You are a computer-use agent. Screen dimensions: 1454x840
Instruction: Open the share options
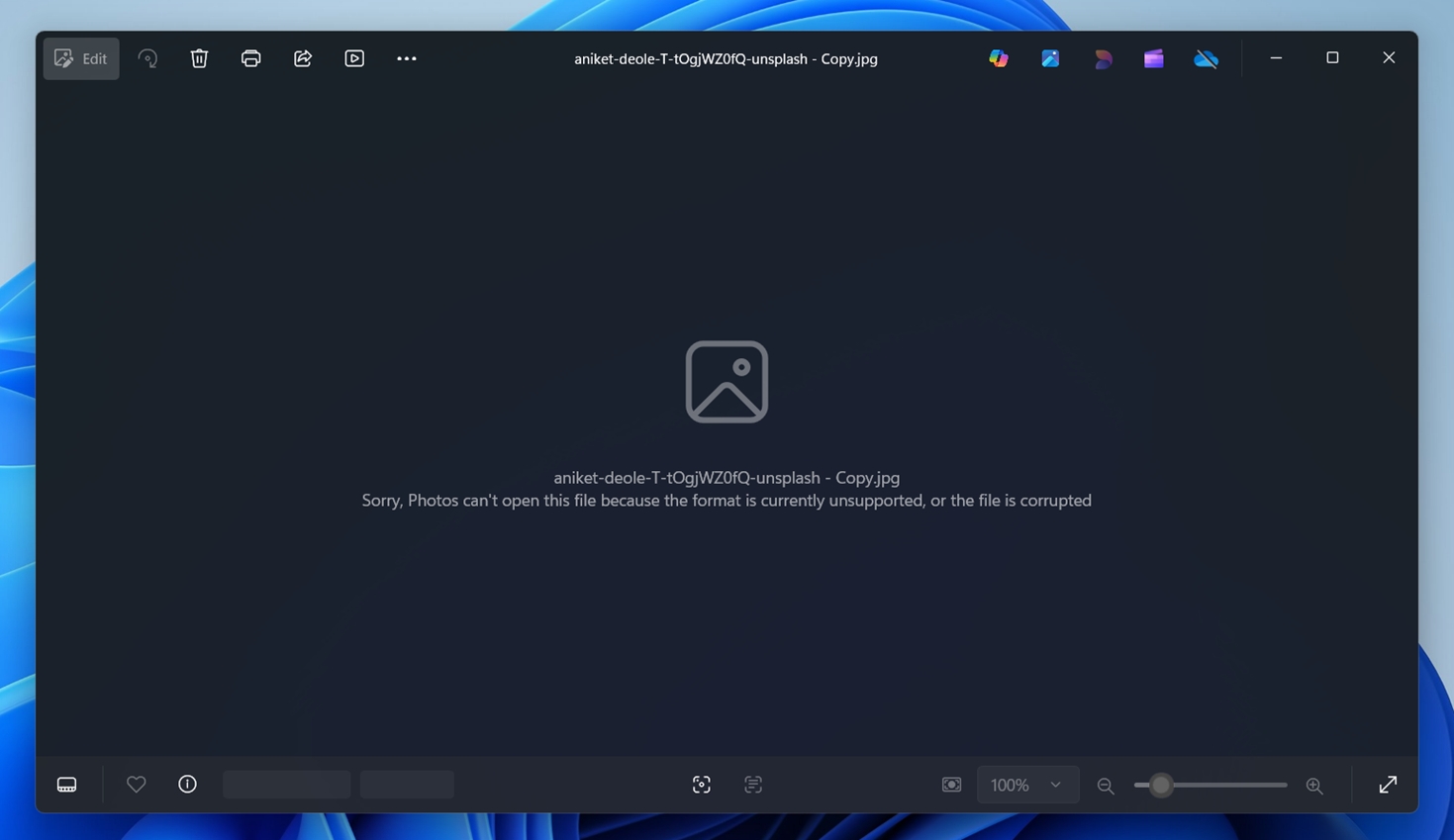(x=302, y=58)
